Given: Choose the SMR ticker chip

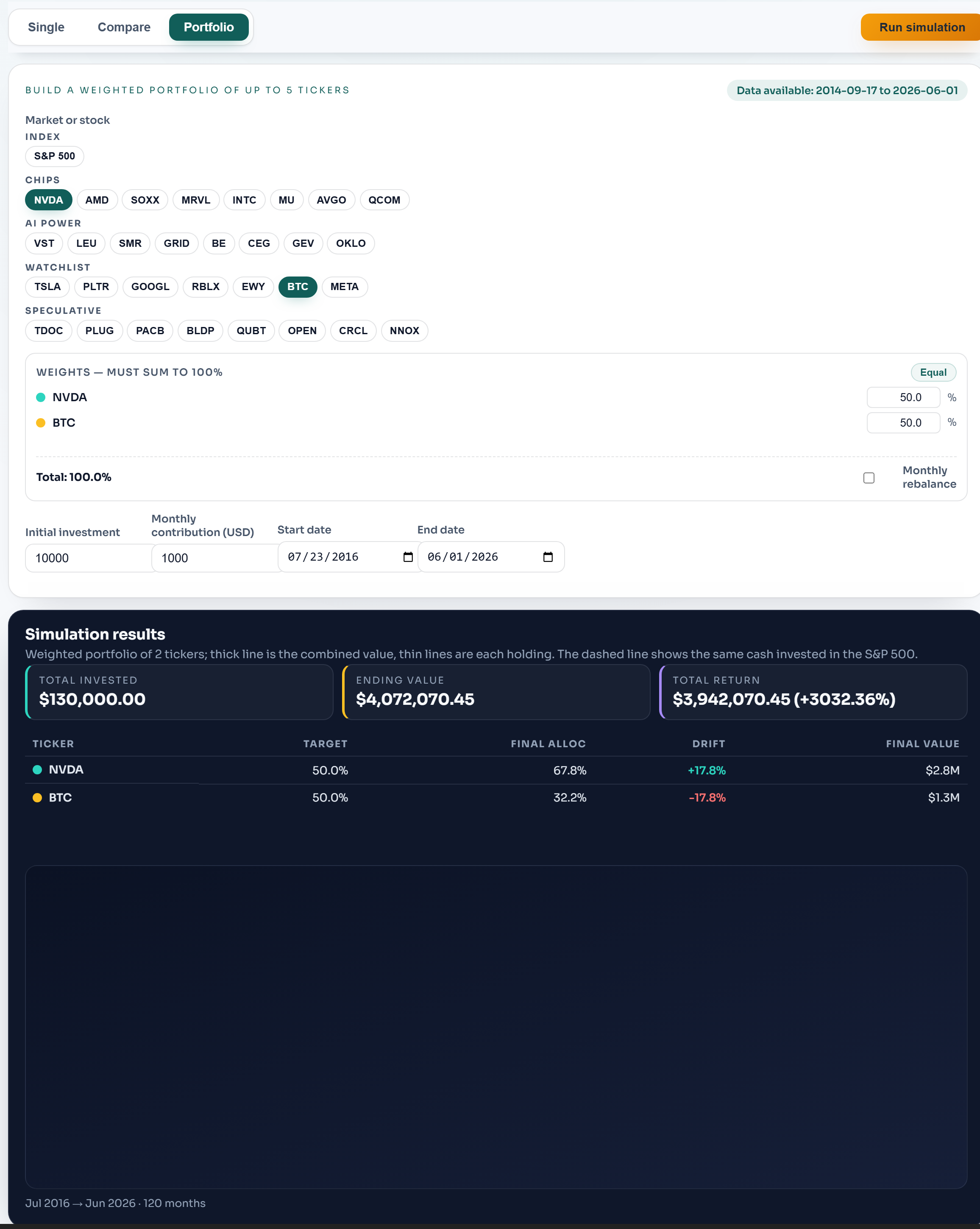Looking at the screenshot, I should 130,243.
